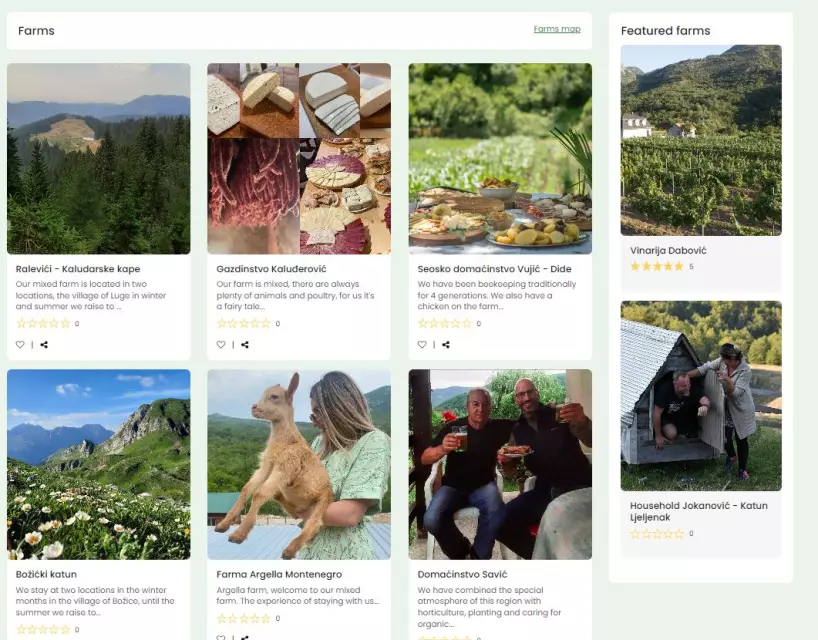818x640 pixels.
Task: Click star rating for Gazdinstvo Kaluderović
Action: click(x=244, y=324)
